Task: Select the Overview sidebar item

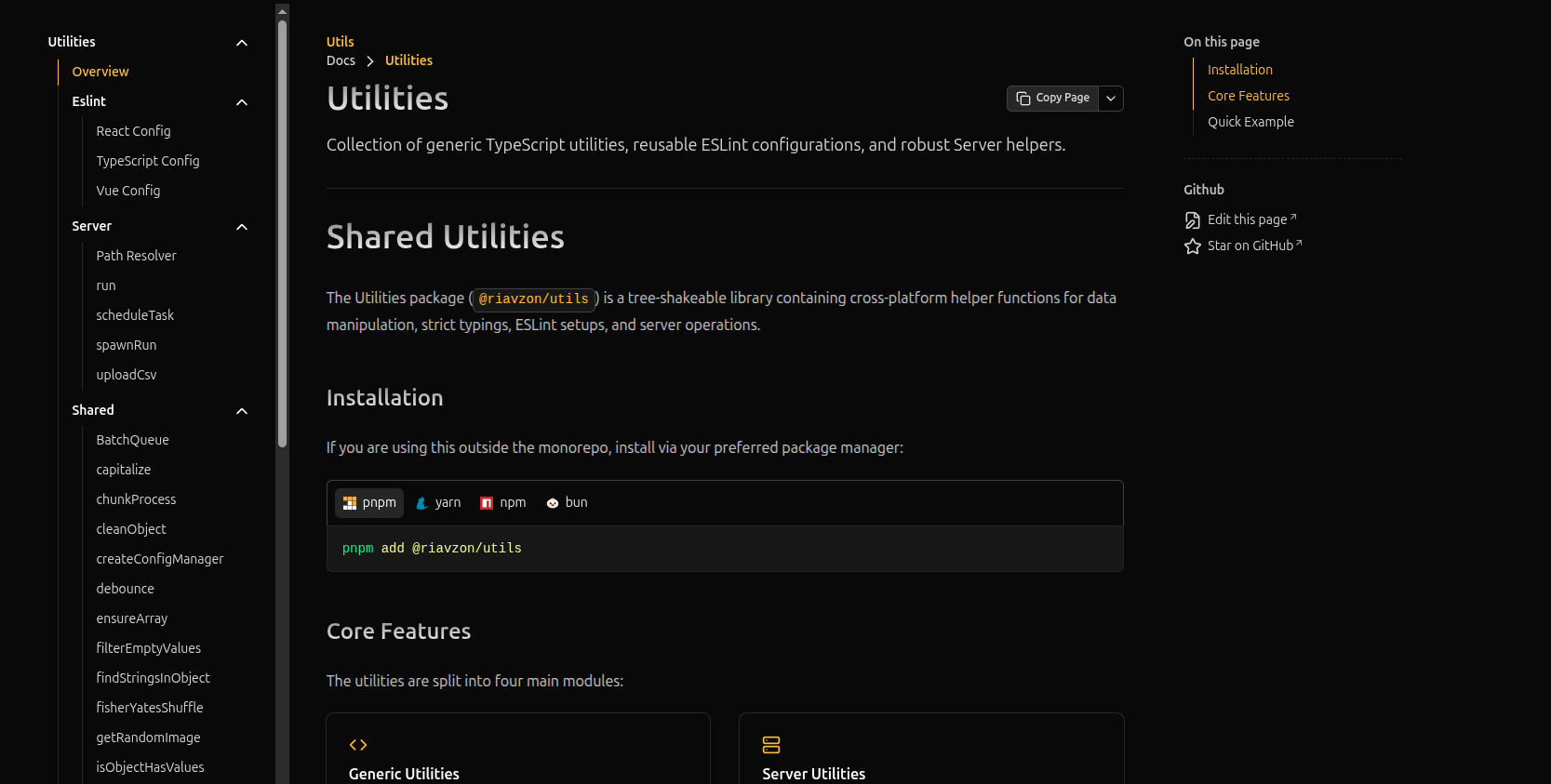Action: pos(100,72)
